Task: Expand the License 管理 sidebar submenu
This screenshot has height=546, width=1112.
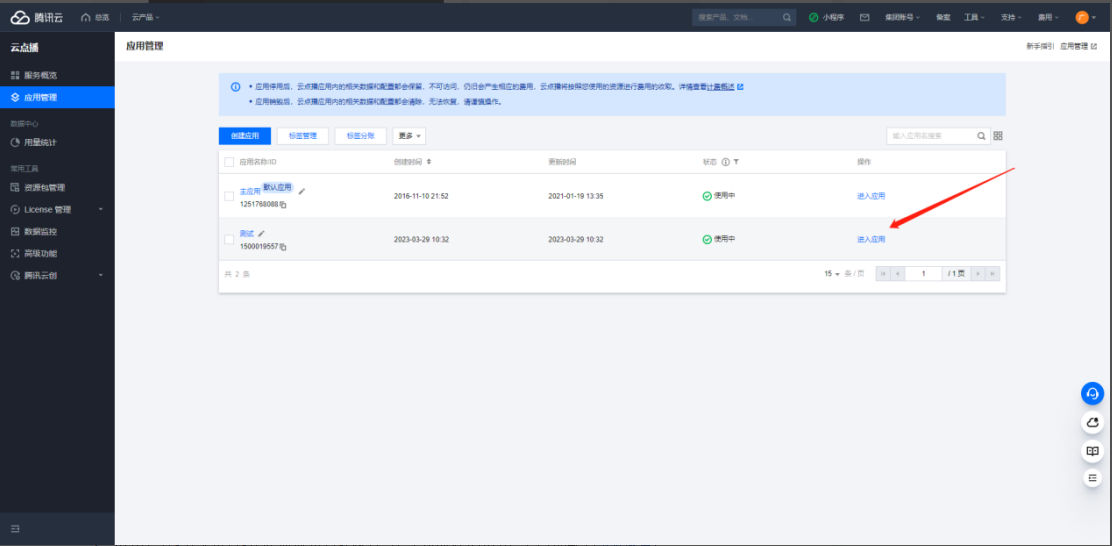Action: point(100,209)
